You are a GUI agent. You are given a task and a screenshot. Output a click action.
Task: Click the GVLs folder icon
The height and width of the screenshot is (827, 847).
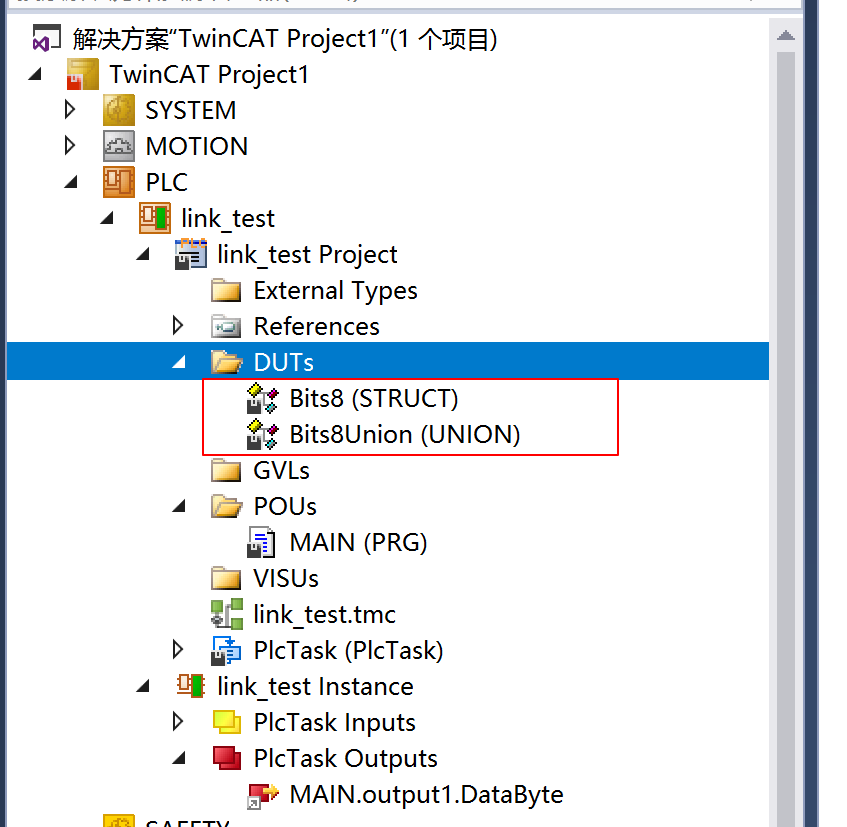pos(226,470)
